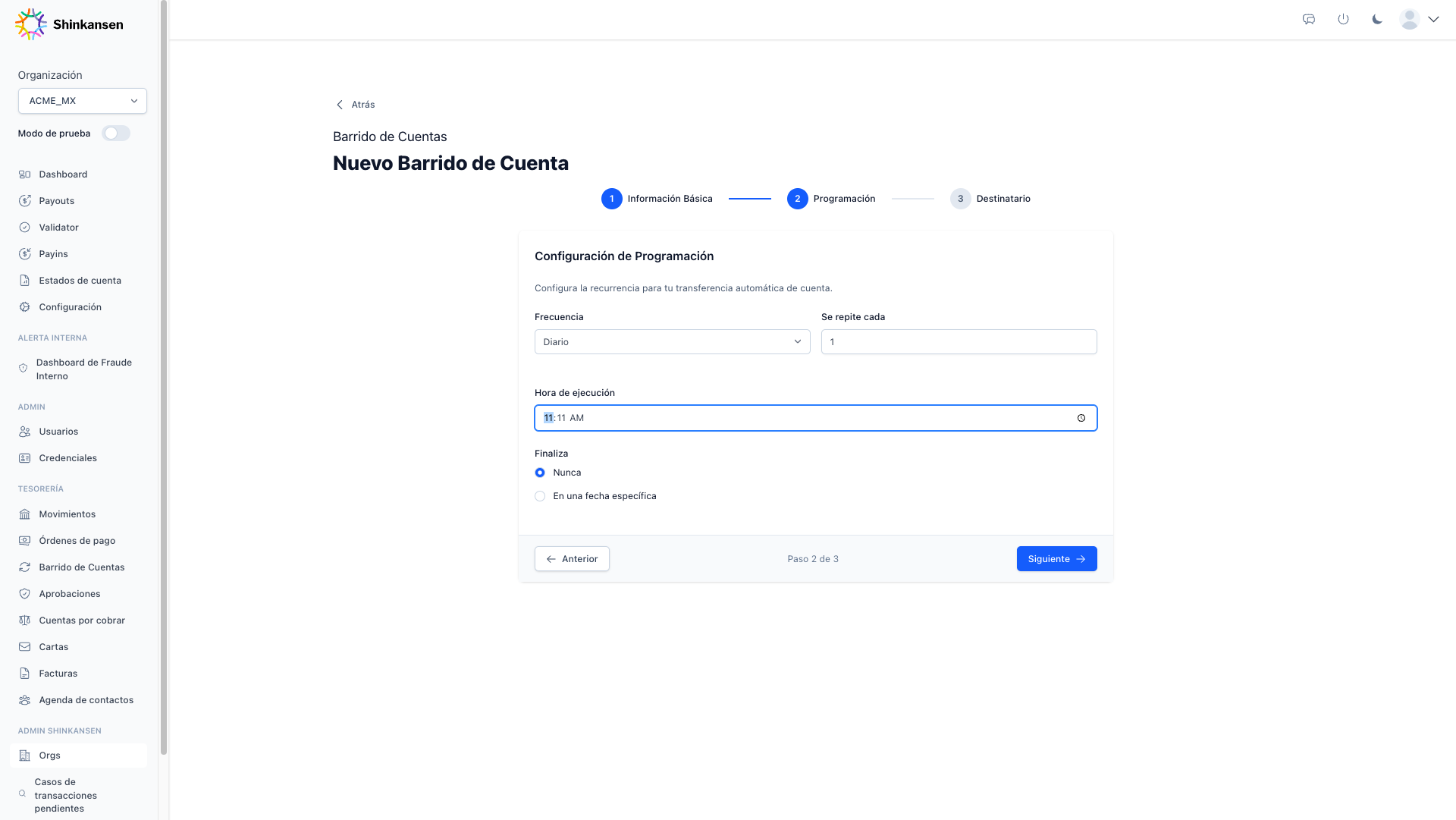This screenshot has width=1456, height=820.
Task: Toggle Modo de prueba switch
Action: [x=116, y=134]
